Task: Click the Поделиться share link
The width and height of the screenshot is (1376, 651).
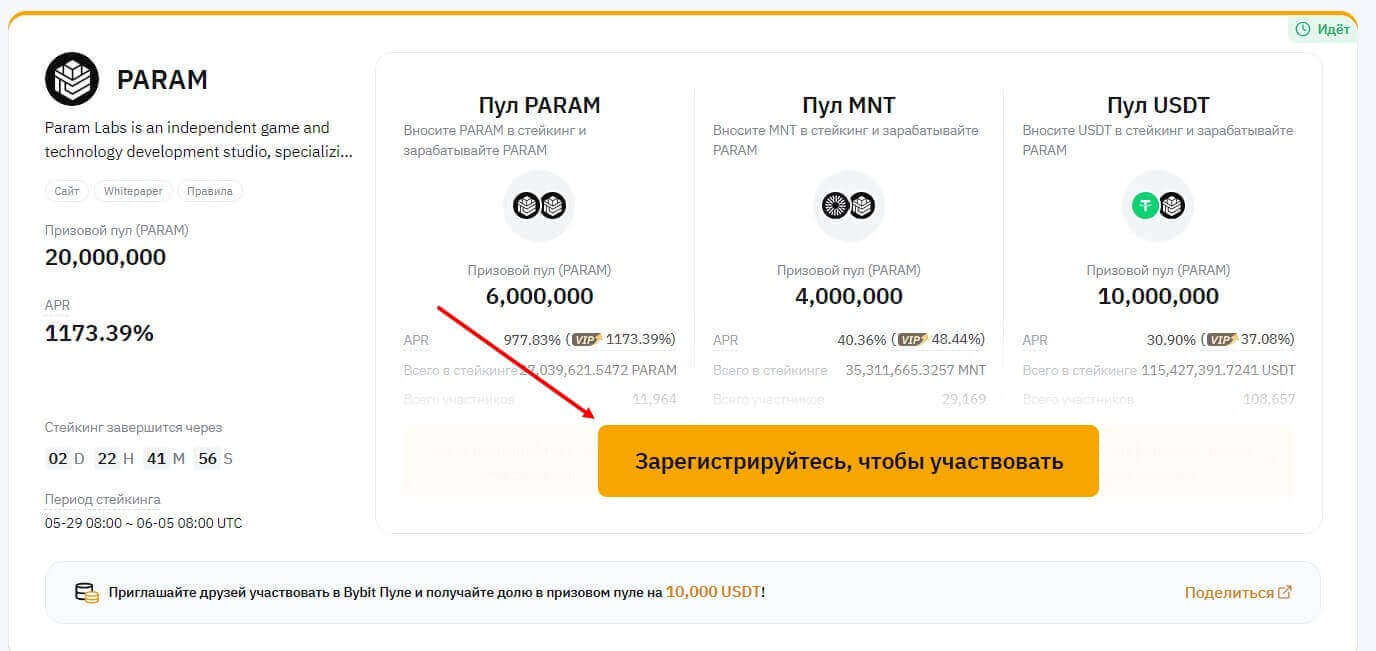Action: 1229,592
